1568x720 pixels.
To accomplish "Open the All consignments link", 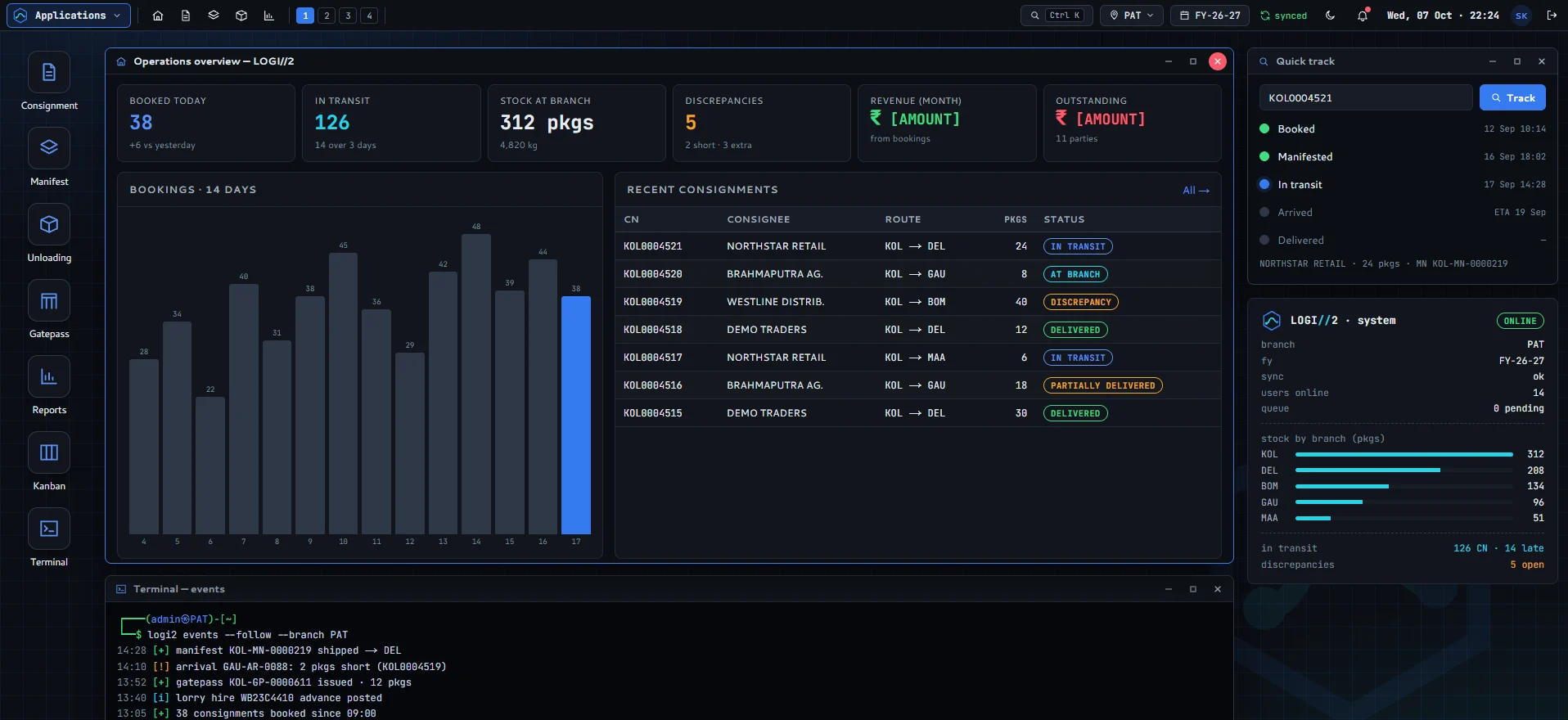I will click(1196, 190).
